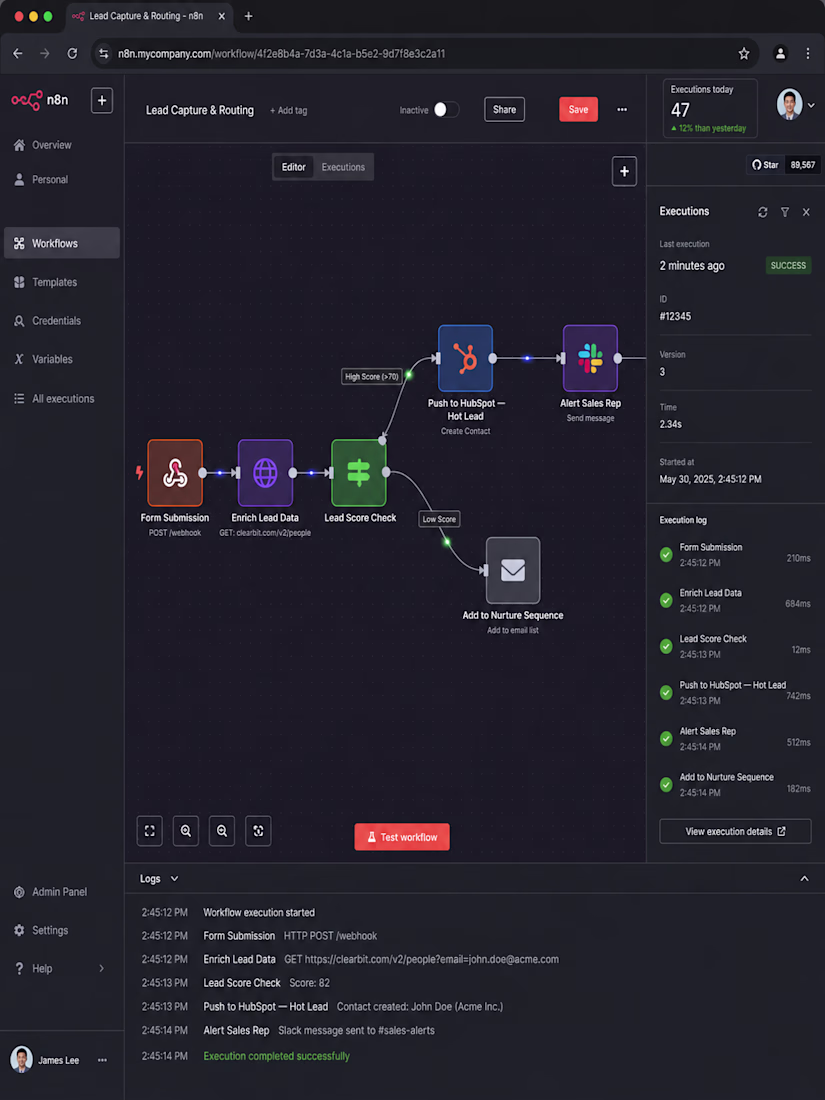Click the browser back arrow
The height and width of the screenshot is (1100, 825).
(x=18, y=53)
